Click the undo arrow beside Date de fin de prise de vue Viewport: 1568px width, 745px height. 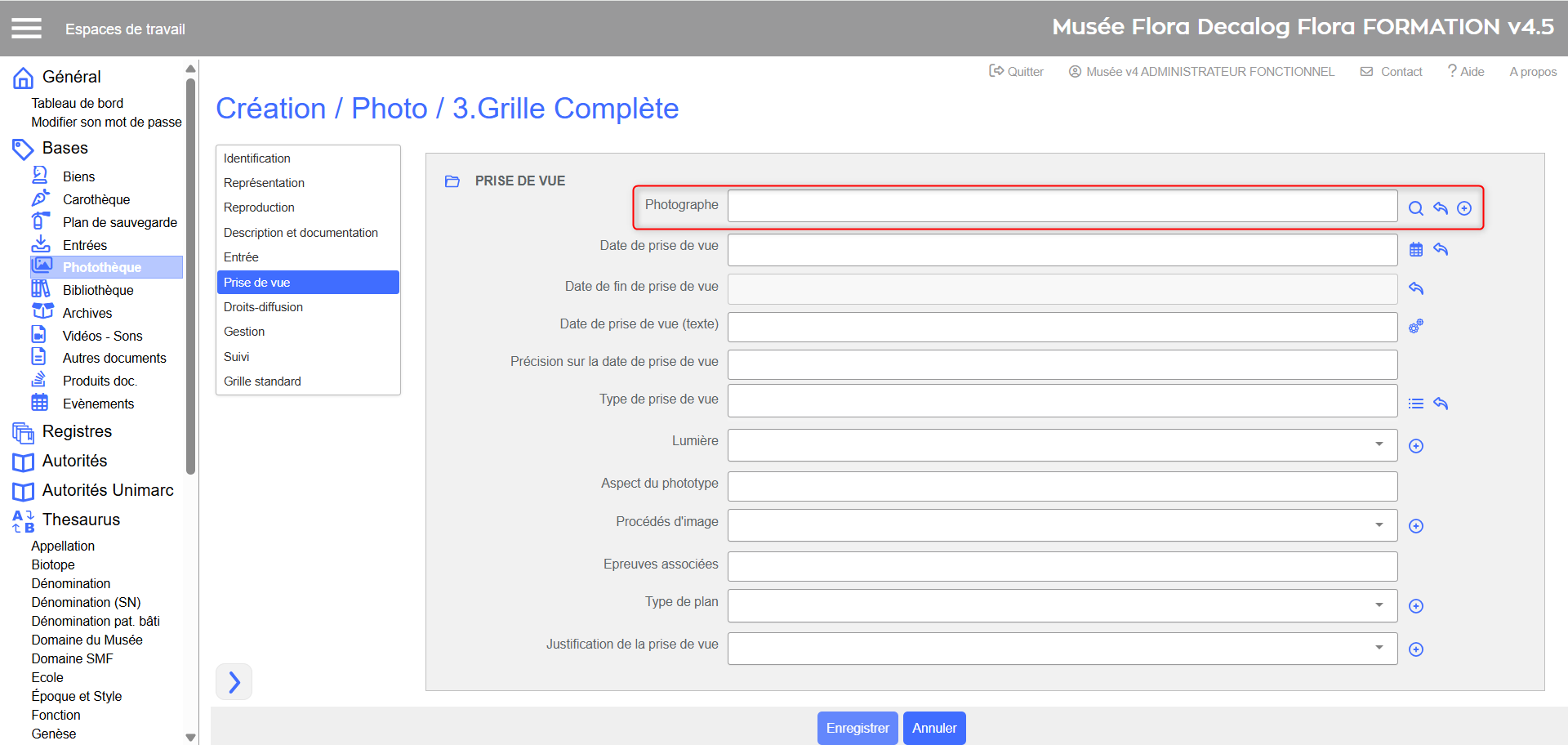tap(1416, 288)
